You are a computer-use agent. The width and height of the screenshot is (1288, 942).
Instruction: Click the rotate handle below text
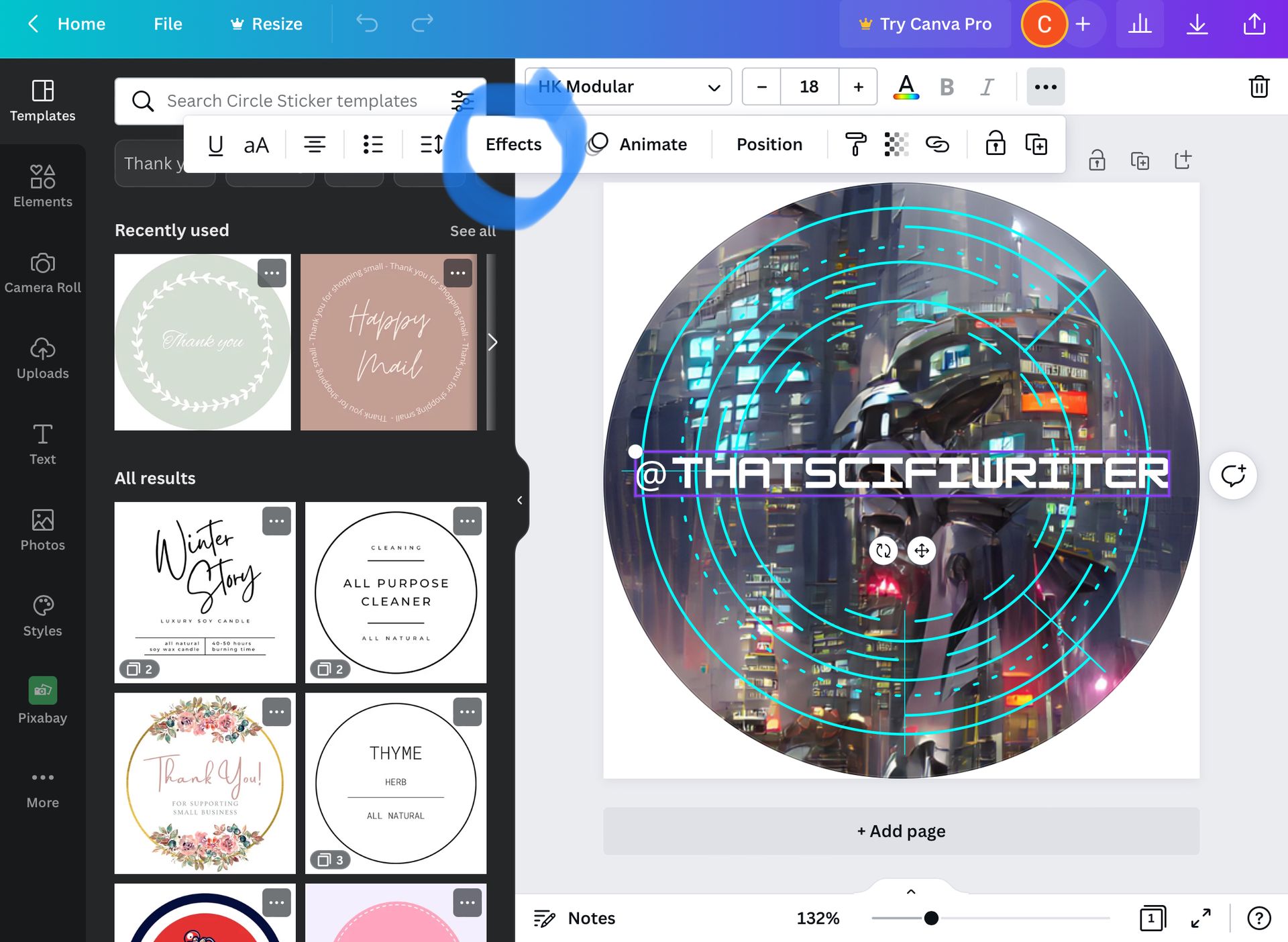click(x=883, y=551)
